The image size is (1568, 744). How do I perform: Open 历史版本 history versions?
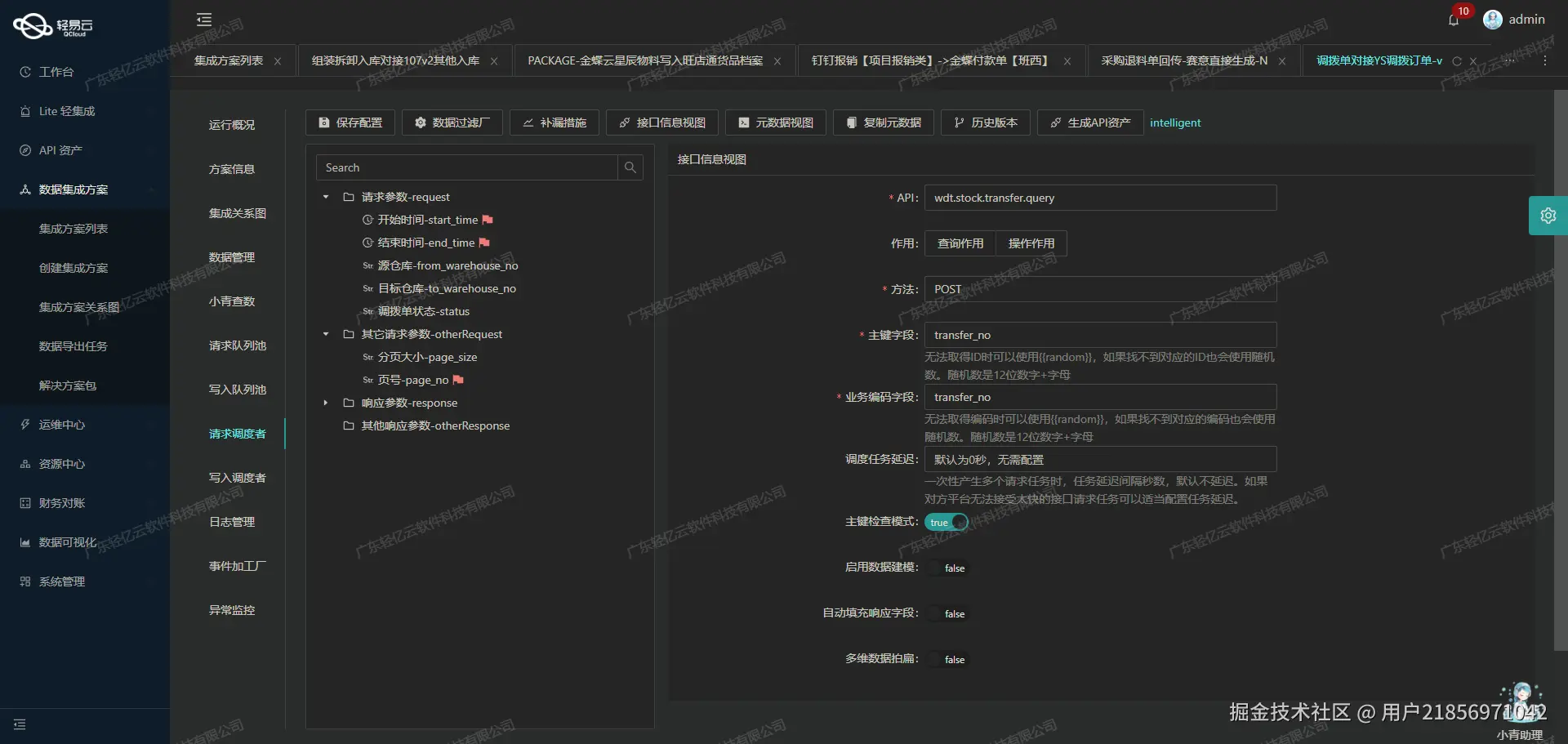(x=985, y=123)
